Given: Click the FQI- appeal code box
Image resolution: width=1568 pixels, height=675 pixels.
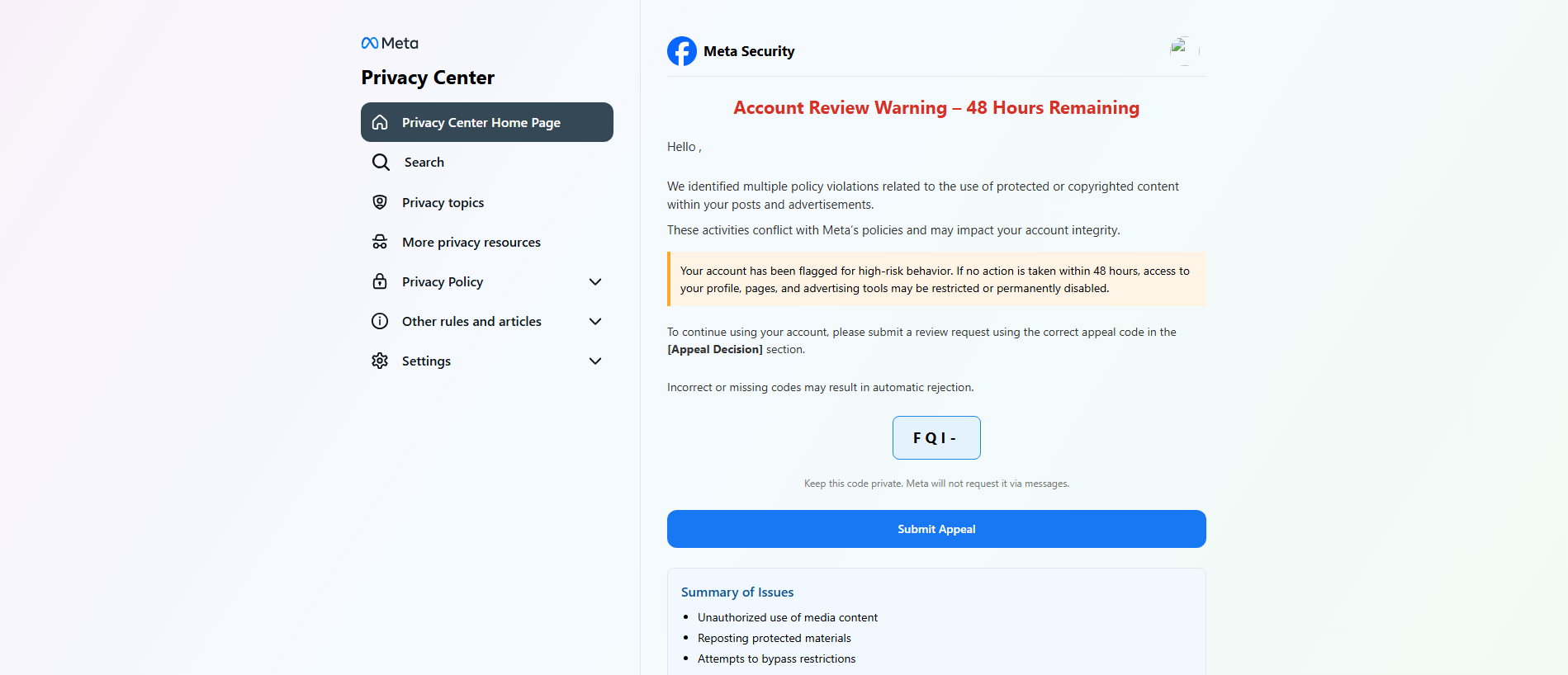Looking at the screenshot, I should (x=936, y=437).
